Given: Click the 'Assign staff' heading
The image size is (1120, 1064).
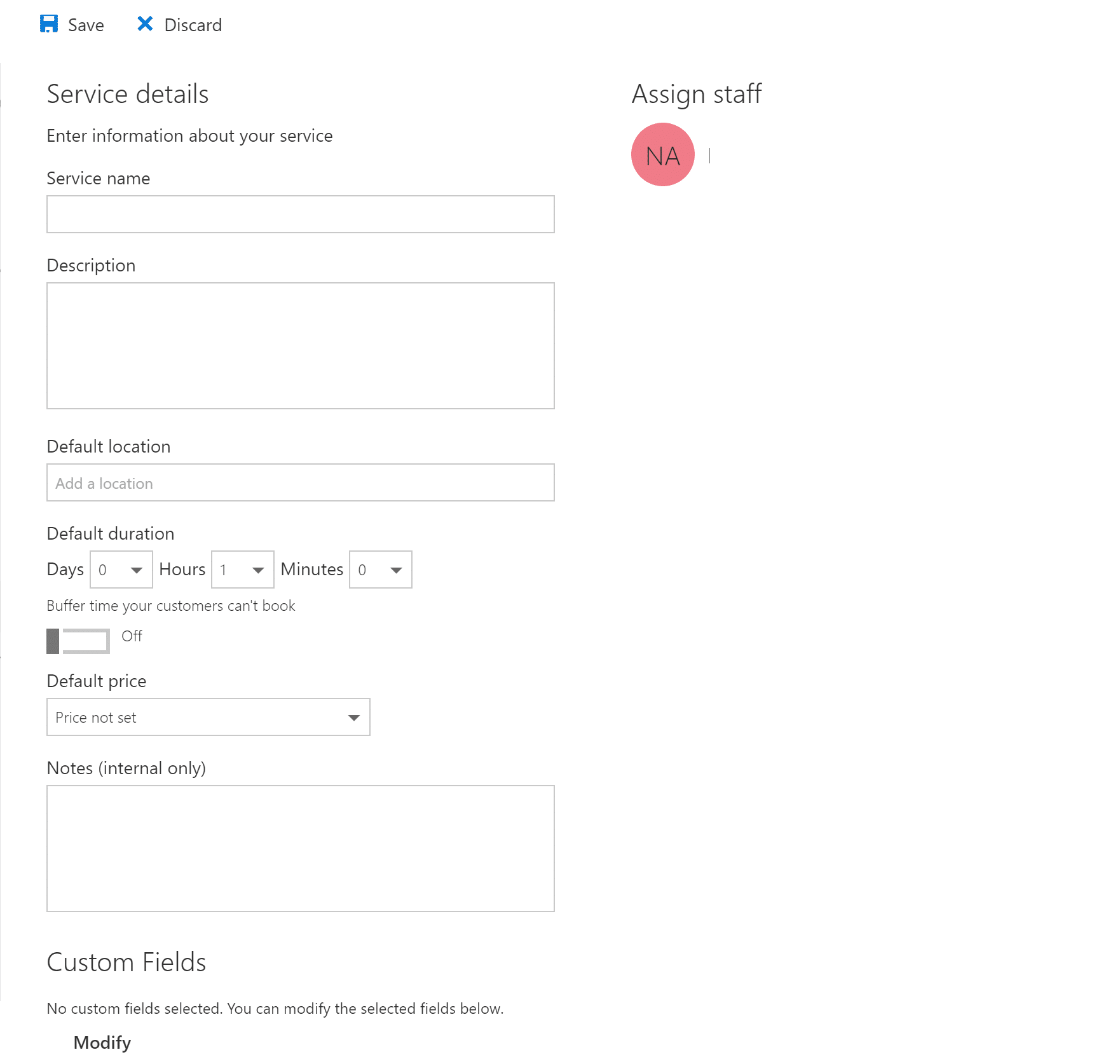Looking at the screenshot, I should (x=697, y=94).
